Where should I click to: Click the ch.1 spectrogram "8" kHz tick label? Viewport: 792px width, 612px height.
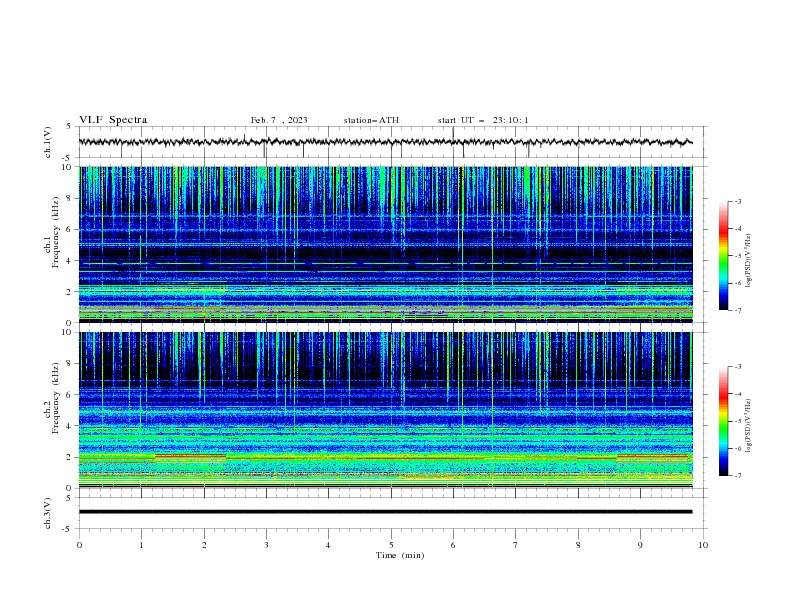tap(69, 198)
